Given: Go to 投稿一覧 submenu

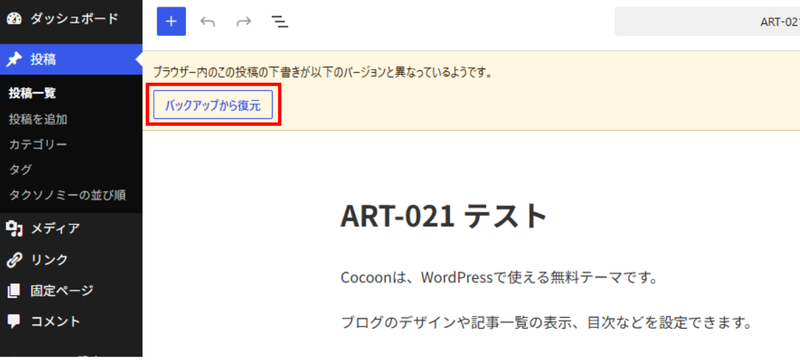Looking at the screenshot, I should tap(33, 93).
